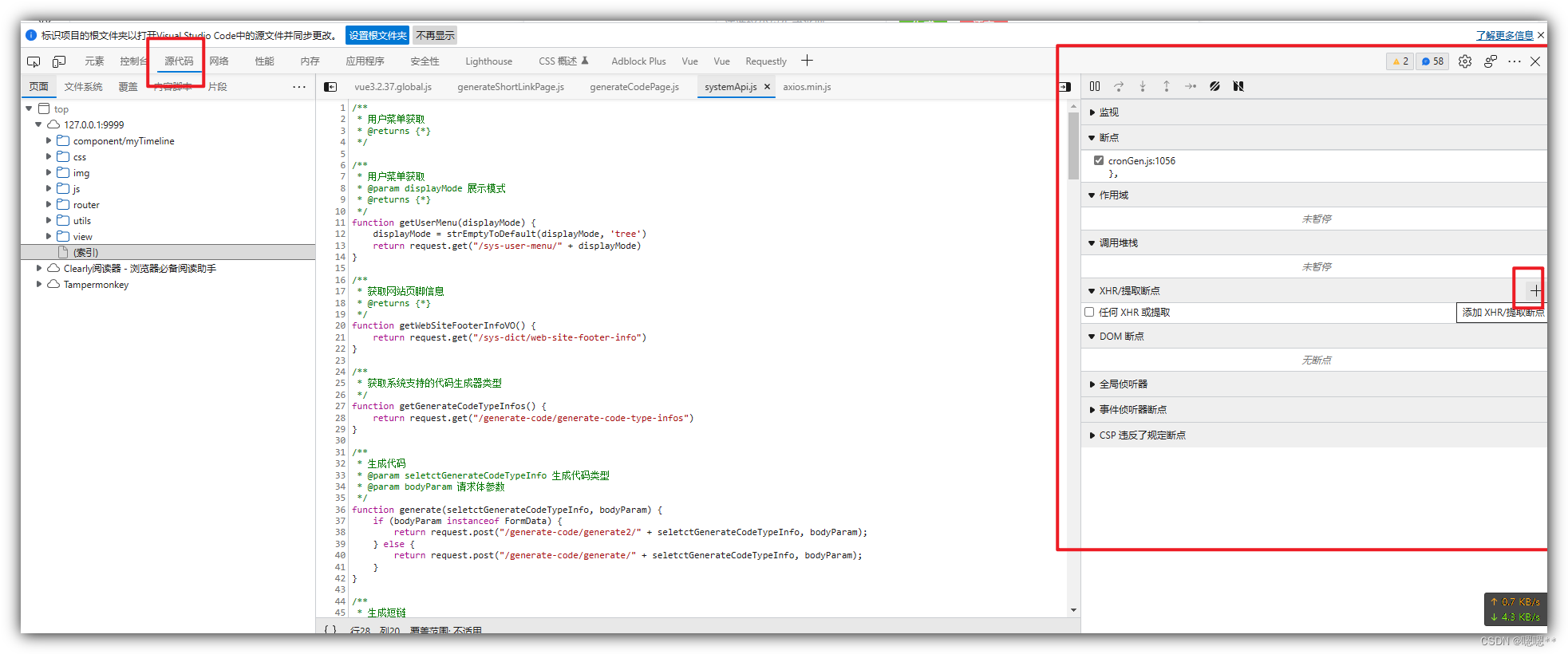The image size is (1568, 654).
Task: Click the pretty print braces icon
Action: coord(330,630)
